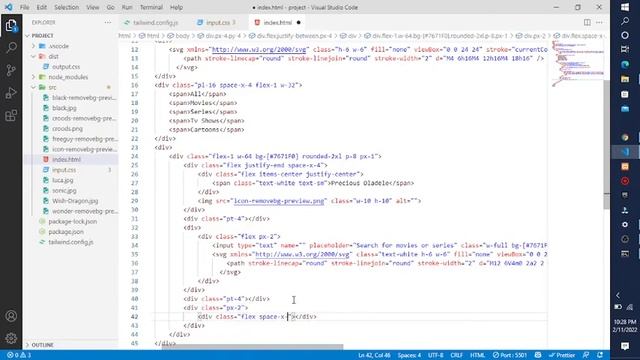The image size is (640, 360).
Task: Click HTML language mode in status bar
Action: pyautogui.click(x=477, y=355)
